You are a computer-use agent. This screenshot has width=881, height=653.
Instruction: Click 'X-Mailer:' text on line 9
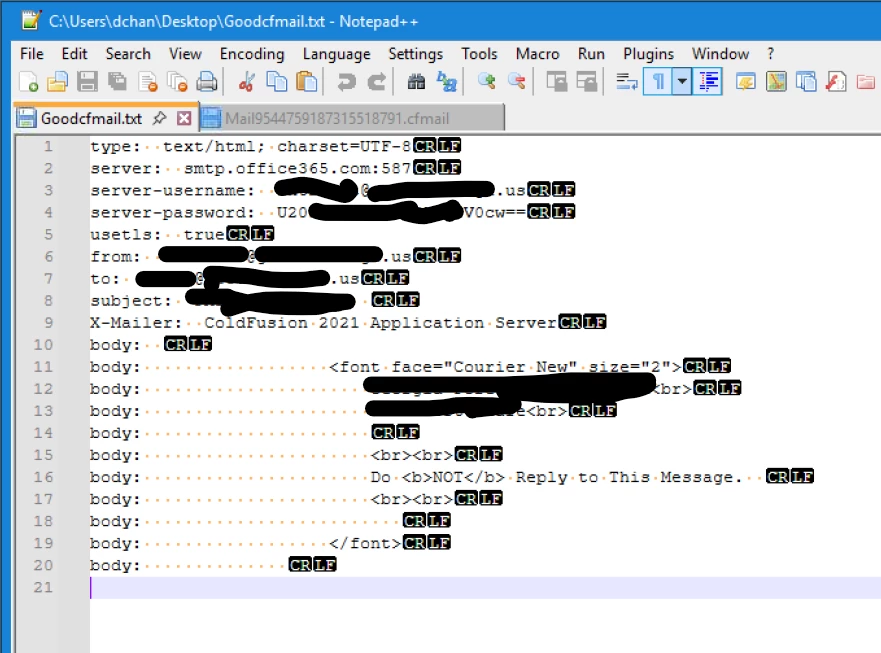[x=136, y=323]
